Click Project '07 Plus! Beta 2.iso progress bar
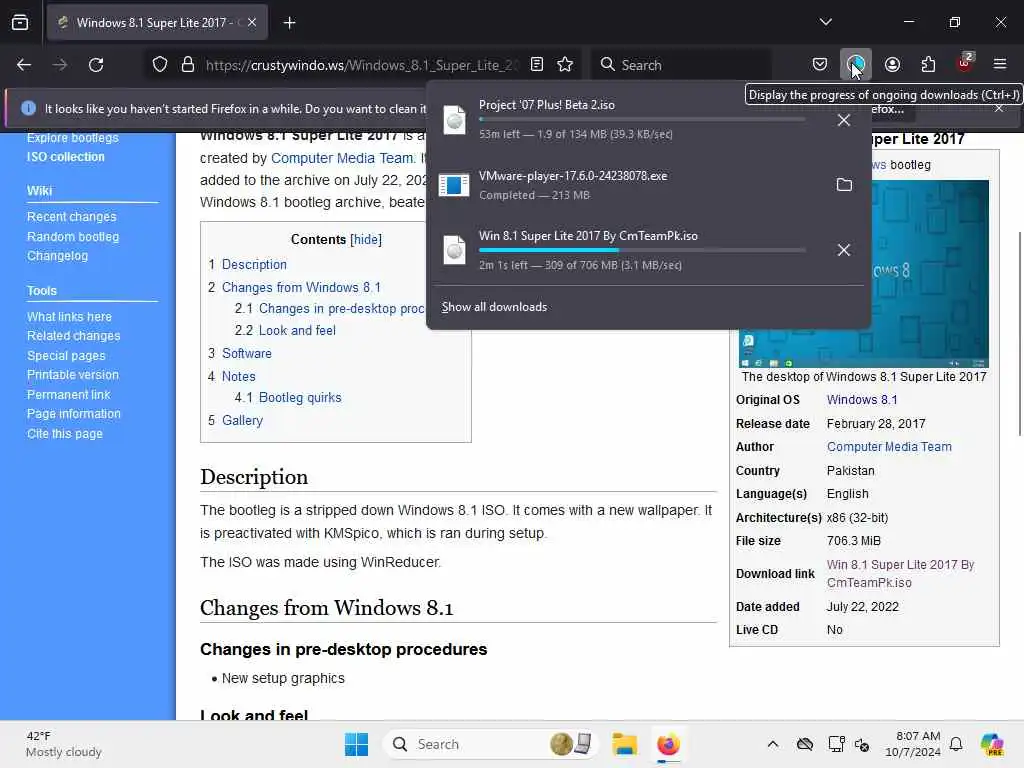The height and width of the screenshot is (768, 1024). click(642, 120)
